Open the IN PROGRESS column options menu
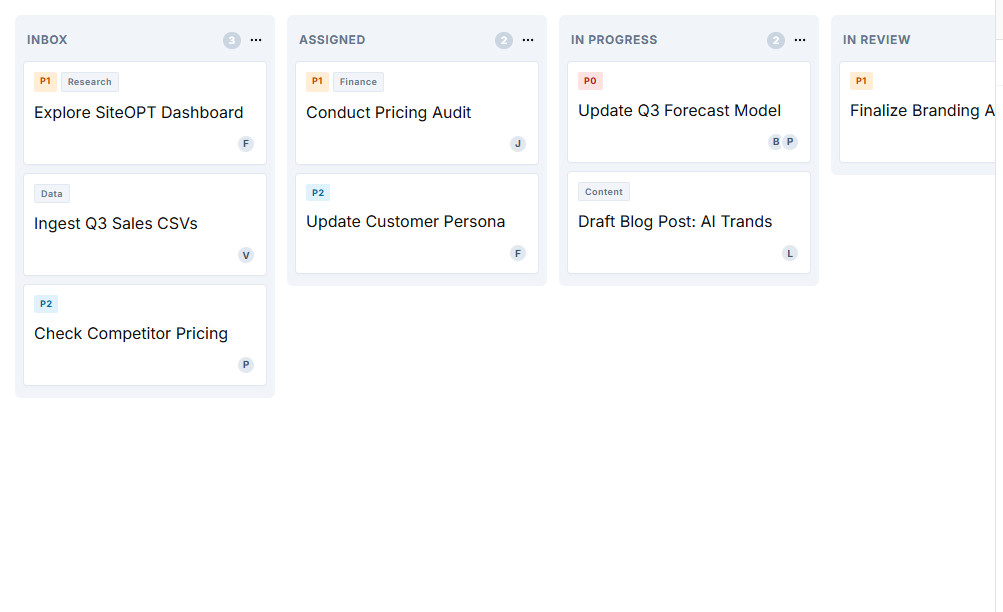The height and width of the screenshot is (612, 1003). (x=800, y=40)
